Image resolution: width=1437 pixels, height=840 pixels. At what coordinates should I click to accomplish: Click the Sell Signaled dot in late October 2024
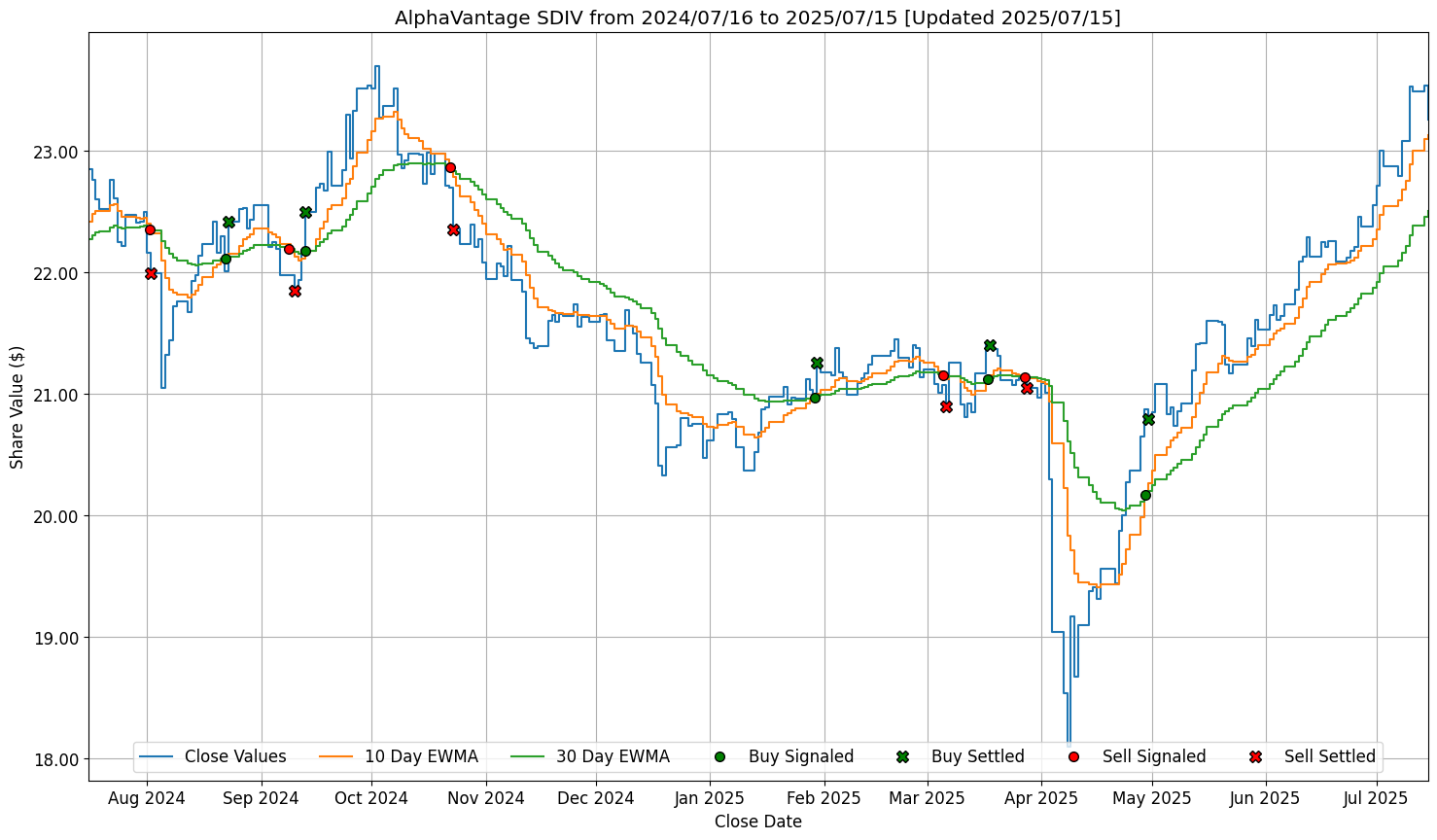pos(450,167)
